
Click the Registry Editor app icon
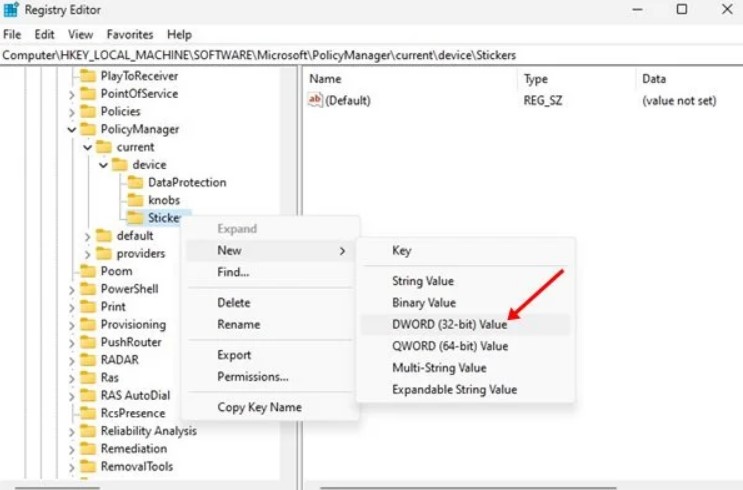(11, 9)
